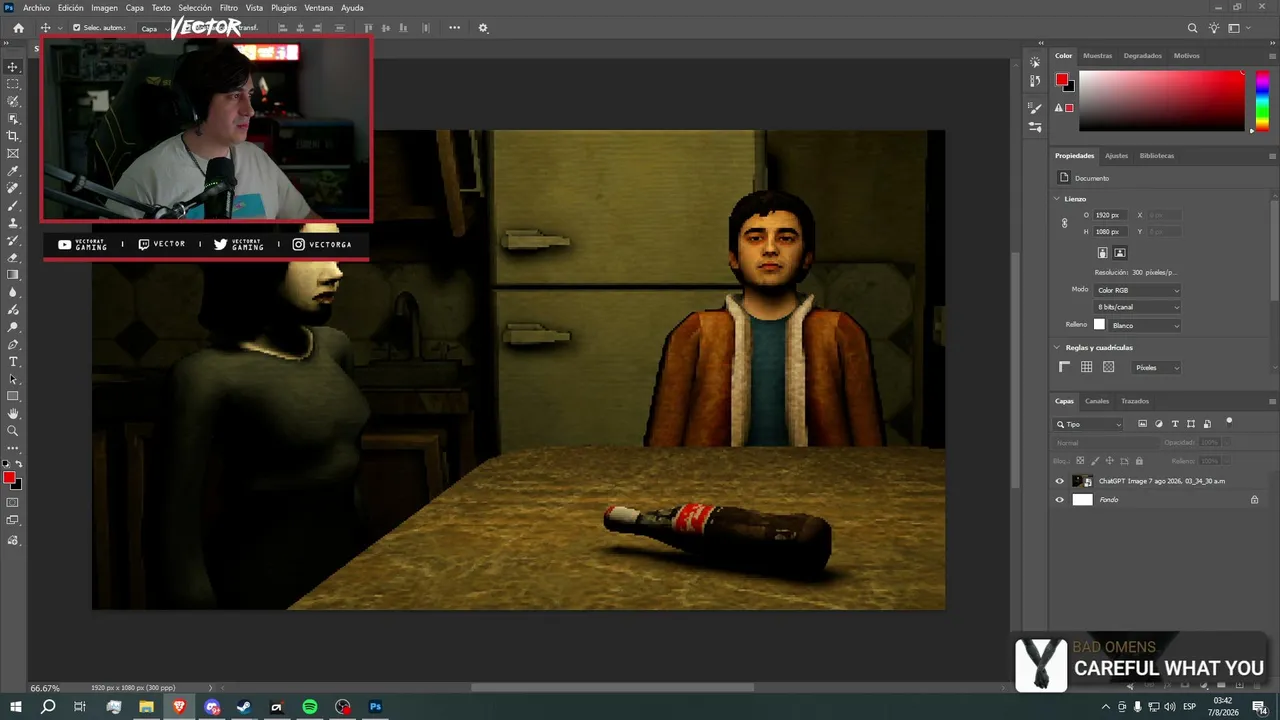Switch to the Muestras tab
The width and height of the screenshot is (1280, 720).
1097,56
